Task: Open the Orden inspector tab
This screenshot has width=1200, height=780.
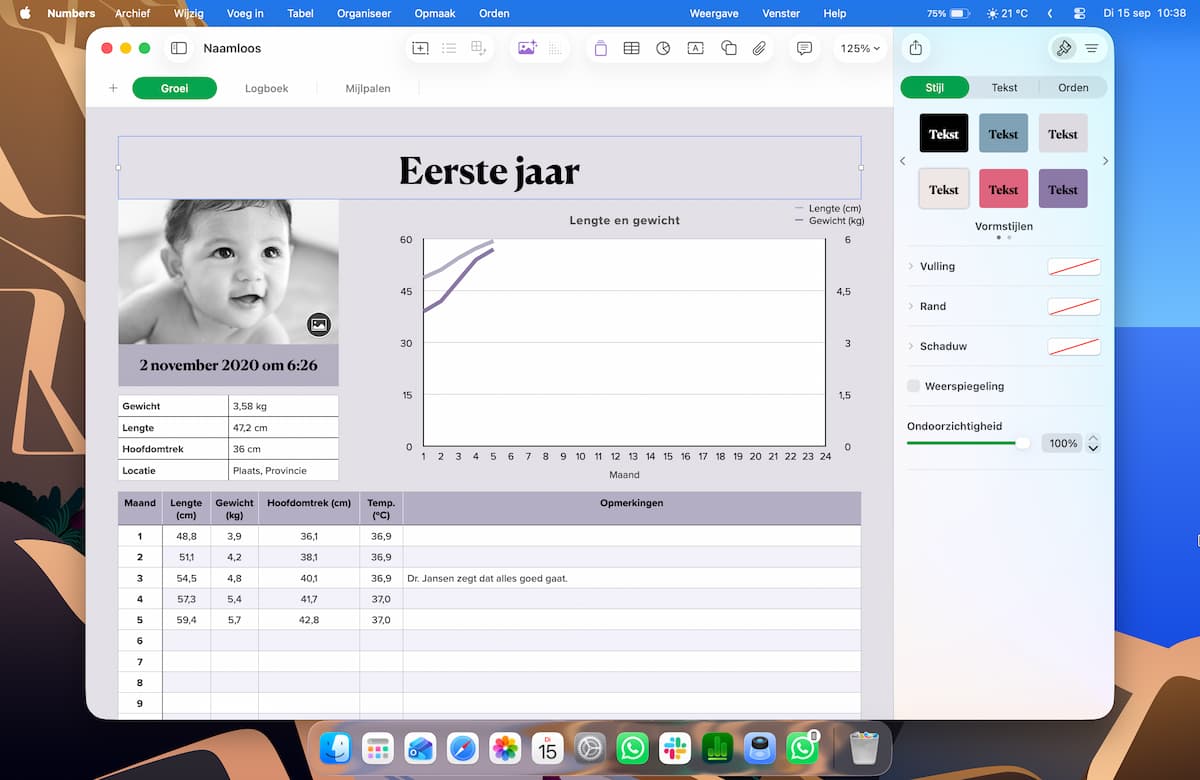Action: coord(1073,88)
